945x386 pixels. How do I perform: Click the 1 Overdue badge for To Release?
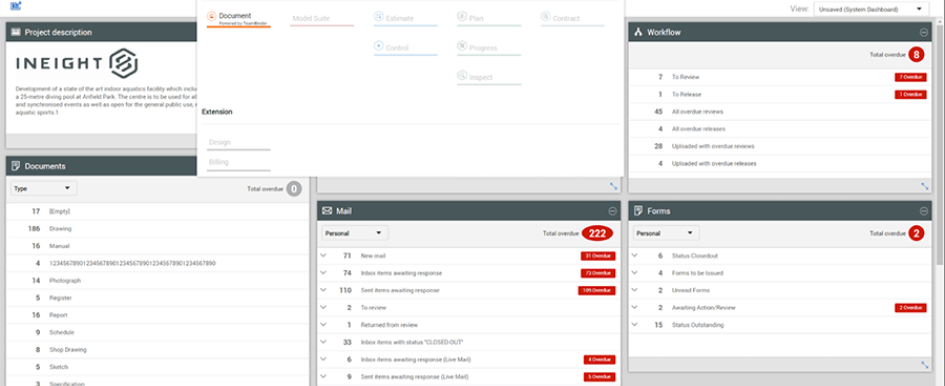[x=910, y=95]
